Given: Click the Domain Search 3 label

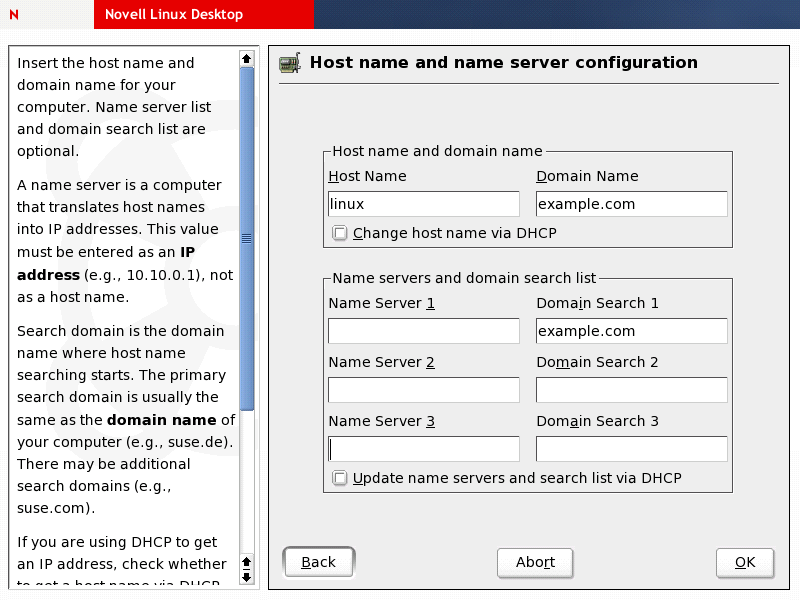Looking at the screenshot, I should point(597,421).
